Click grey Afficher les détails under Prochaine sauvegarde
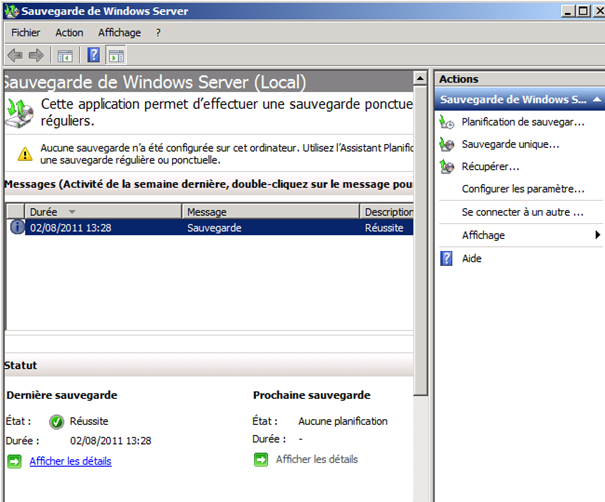 pos(317,460)
